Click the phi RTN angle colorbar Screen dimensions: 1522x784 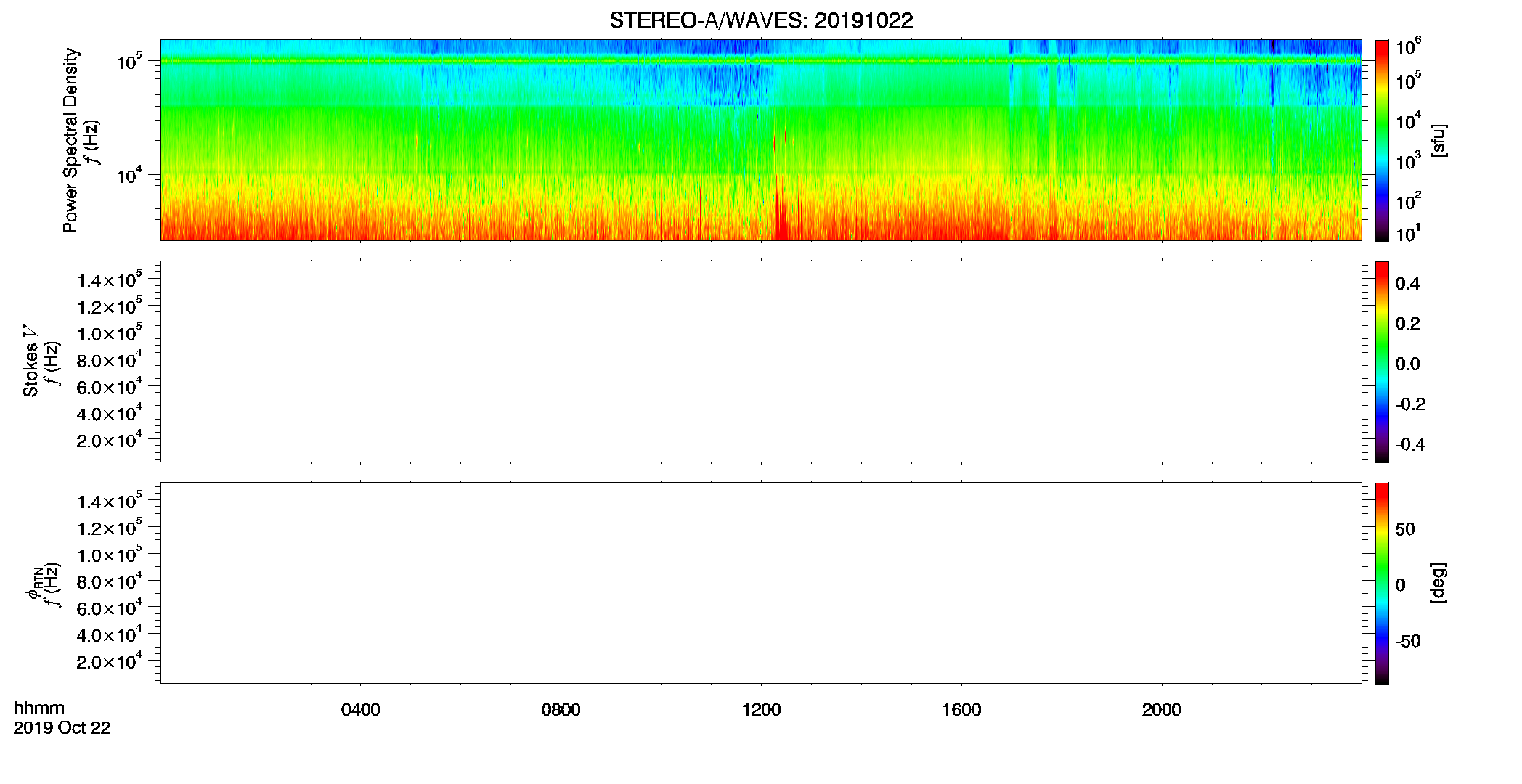point(1382,583)
